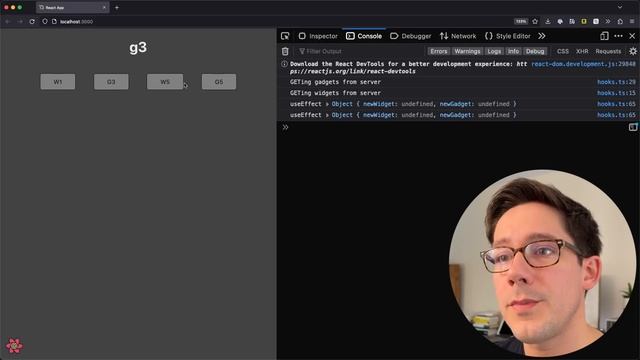Click the React Query flower logo
Viewport: 640px width, 360px height.
coord(14,346)
